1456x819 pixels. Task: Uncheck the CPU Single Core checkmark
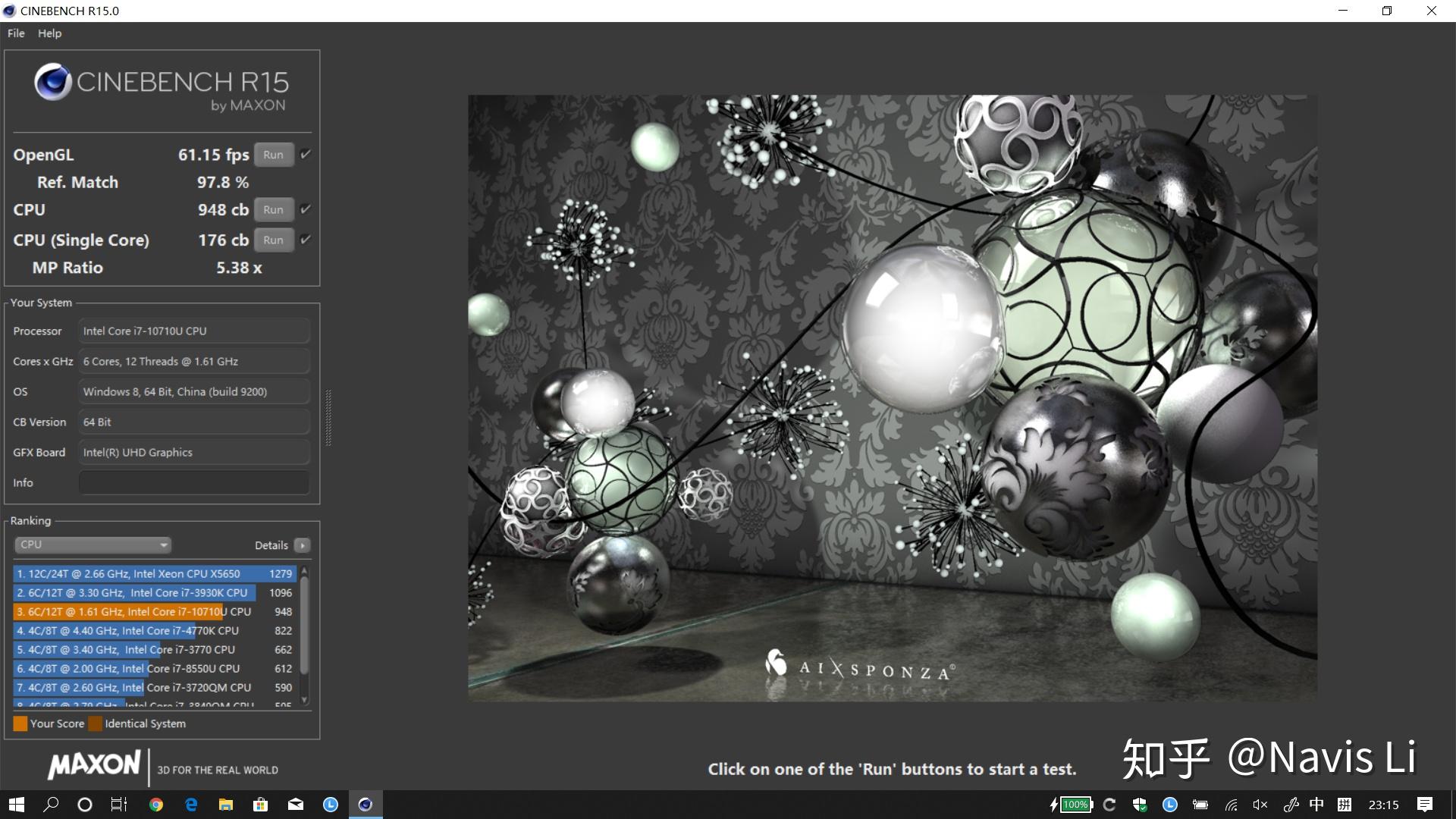click(306, 240)
